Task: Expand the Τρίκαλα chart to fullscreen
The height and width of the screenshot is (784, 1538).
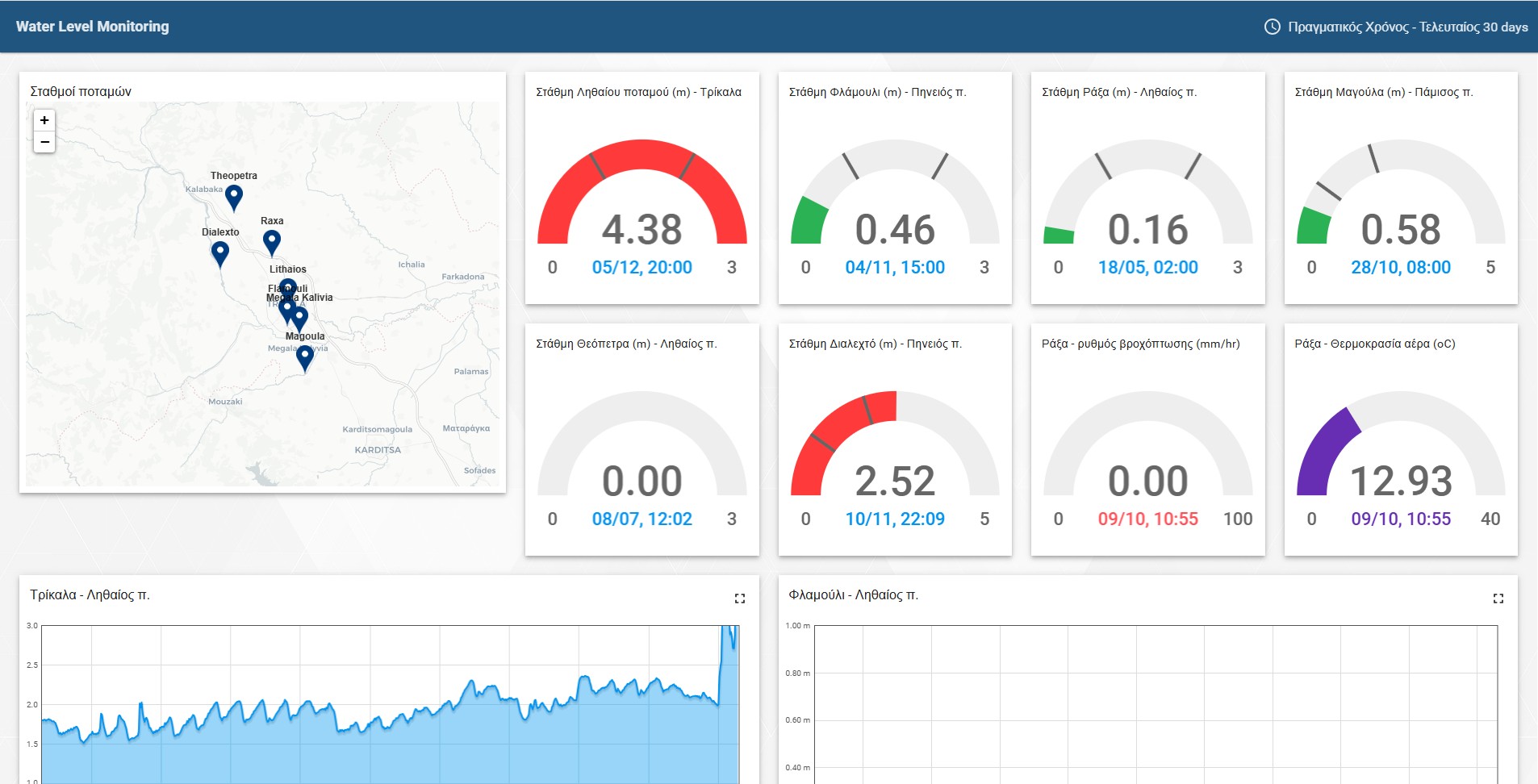Action: point(739,598)
